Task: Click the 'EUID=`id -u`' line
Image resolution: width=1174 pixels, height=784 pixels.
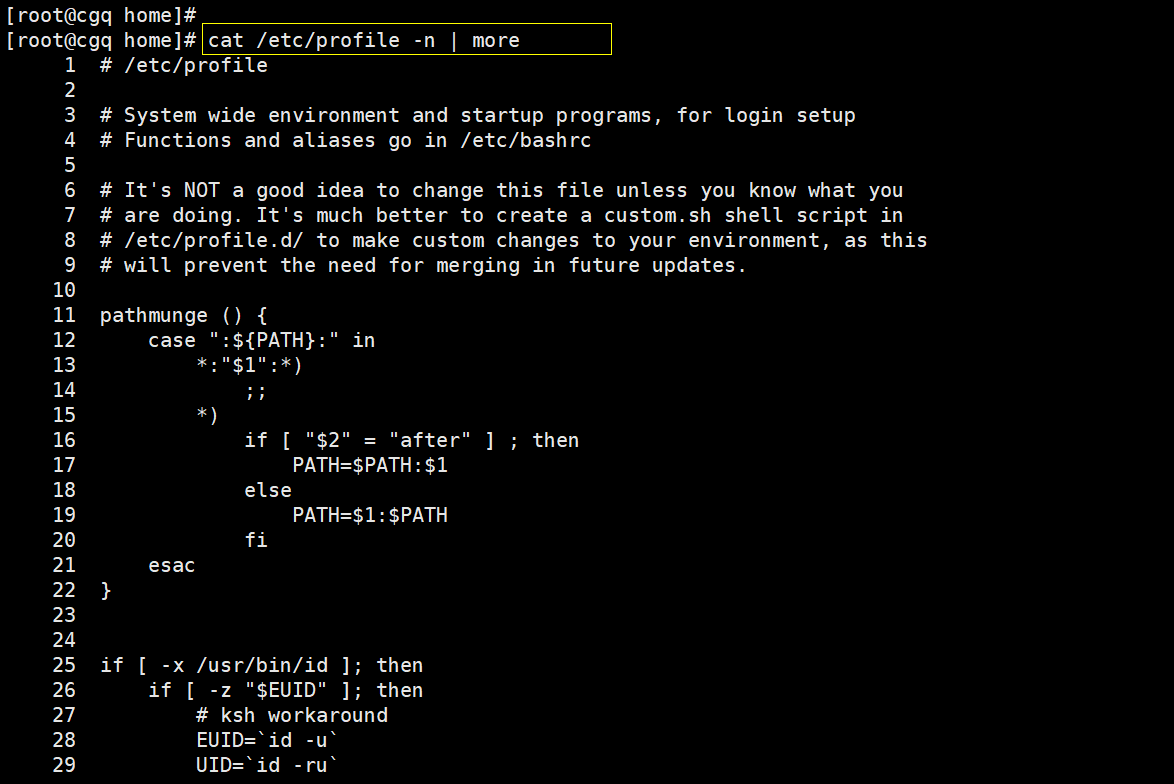Action: tap(268, 740)
